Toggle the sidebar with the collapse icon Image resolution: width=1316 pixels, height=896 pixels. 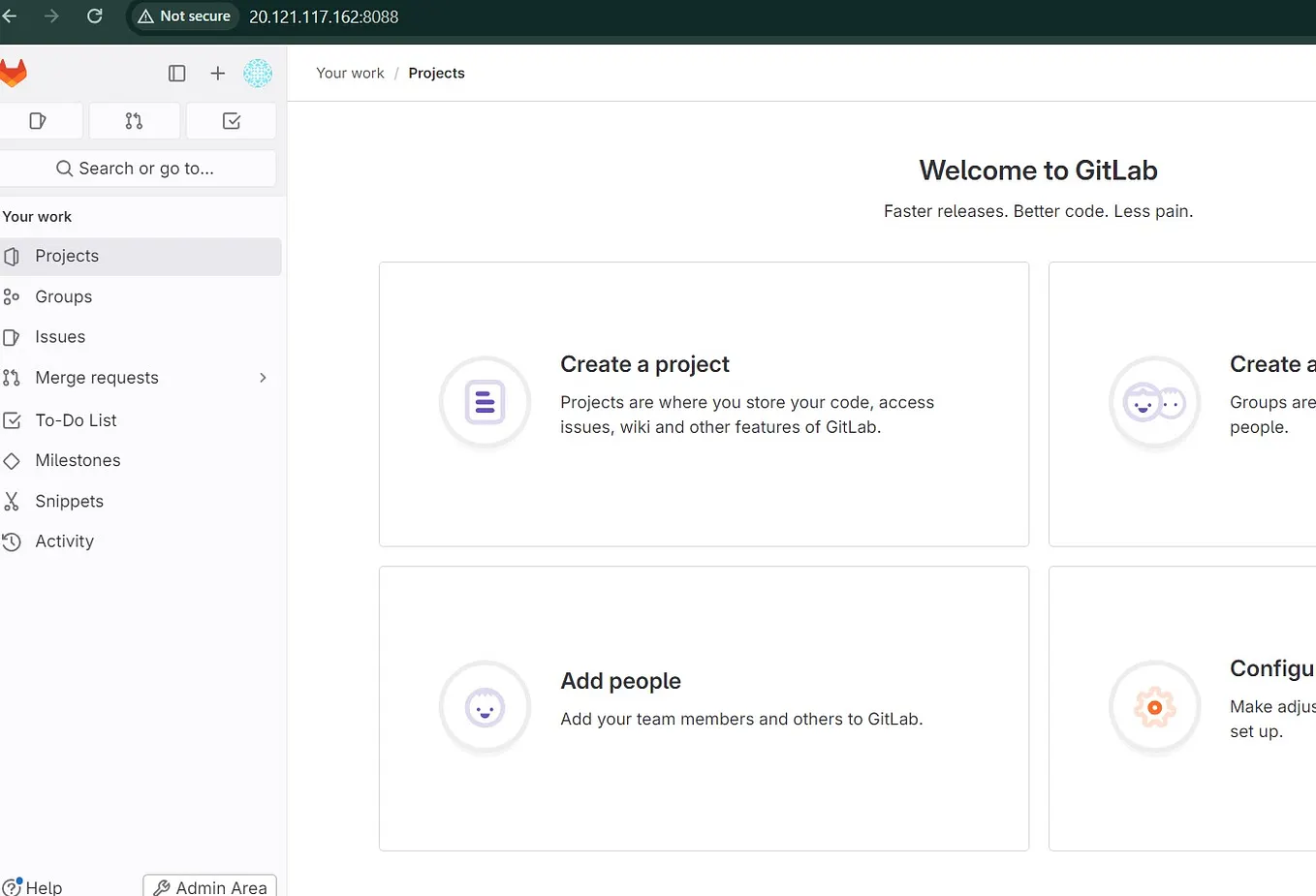[176, 73]
